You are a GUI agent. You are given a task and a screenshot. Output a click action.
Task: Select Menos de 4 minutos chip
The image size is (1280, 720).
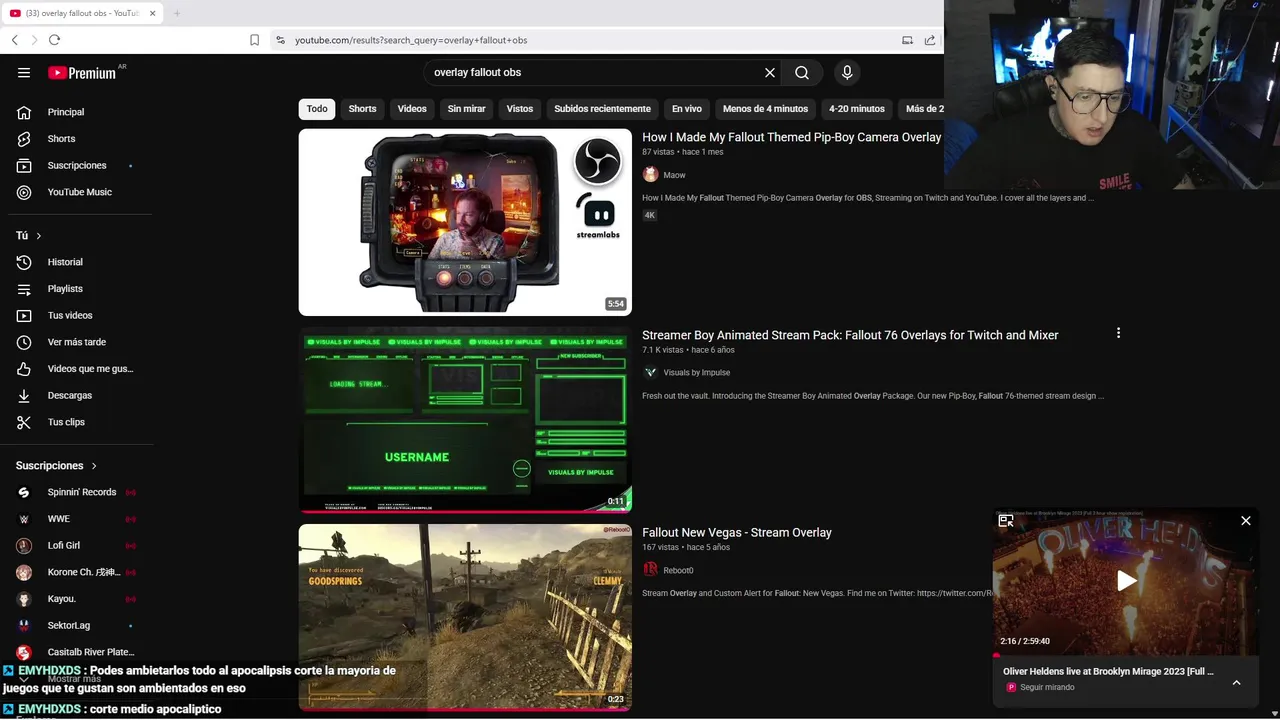click(x=765, y=109)
